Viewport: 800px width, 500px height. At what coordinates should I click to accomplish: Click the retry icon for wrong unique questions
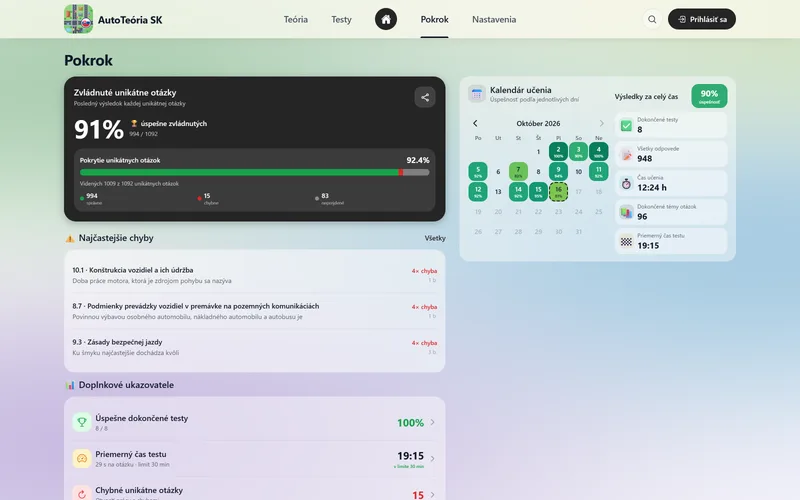pos(82,493)
